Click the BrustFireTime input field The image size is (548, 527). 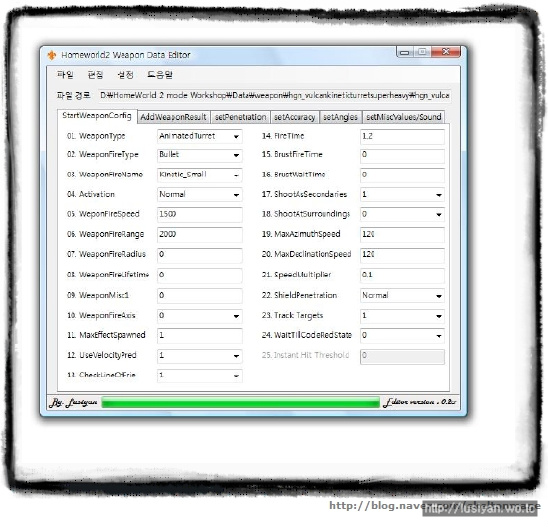coord(402,155)
